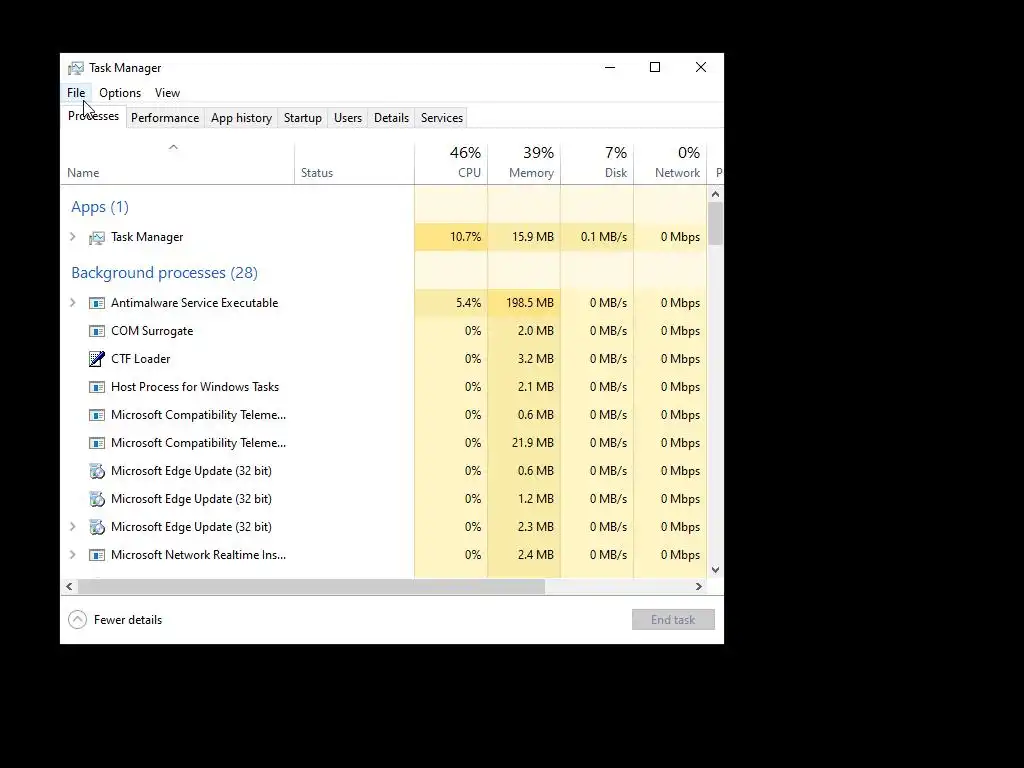Switch to the Performance tab

click(x=165, y=118)
